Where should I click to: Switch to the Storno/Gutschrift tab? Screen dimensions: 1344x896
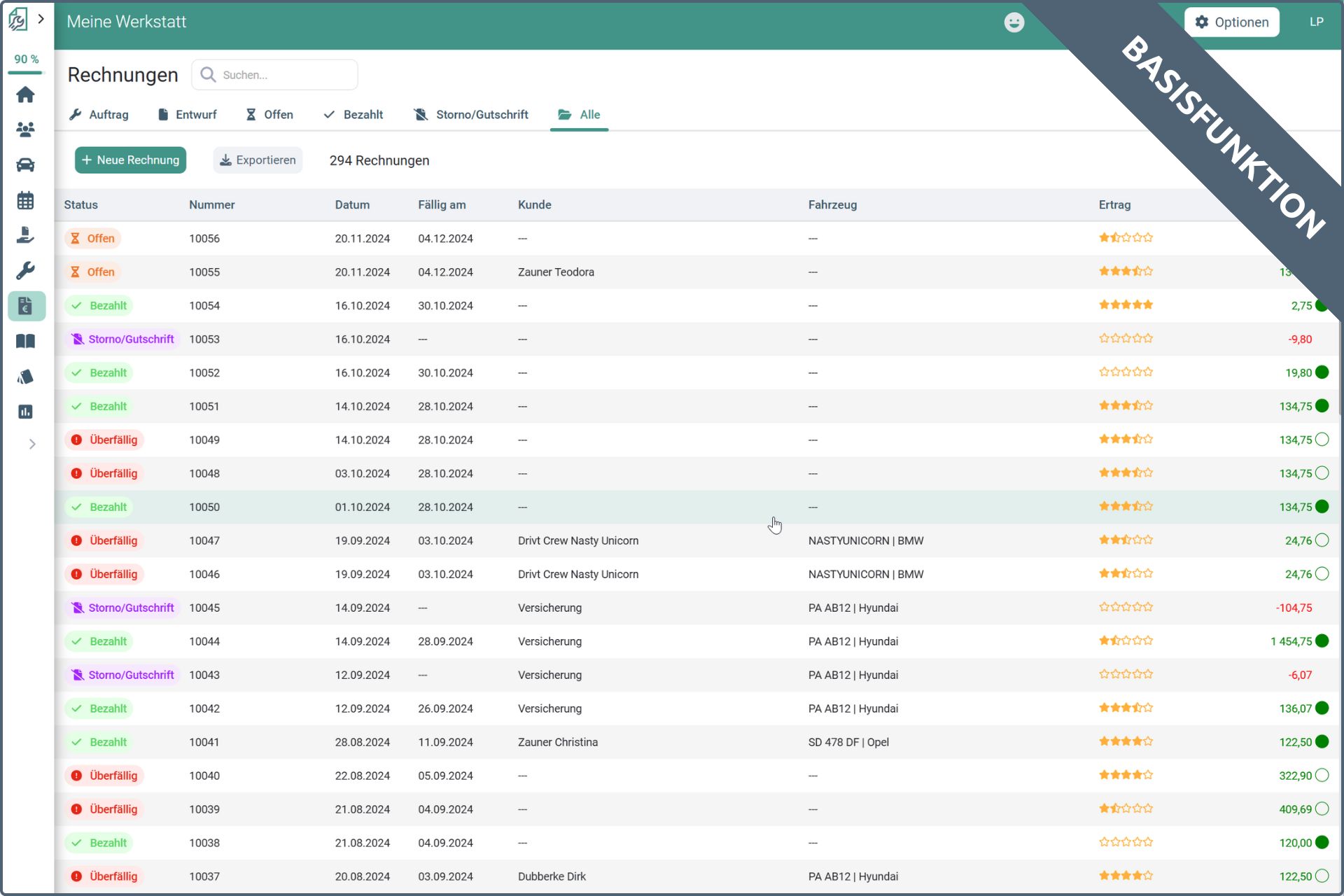(471, 115)
